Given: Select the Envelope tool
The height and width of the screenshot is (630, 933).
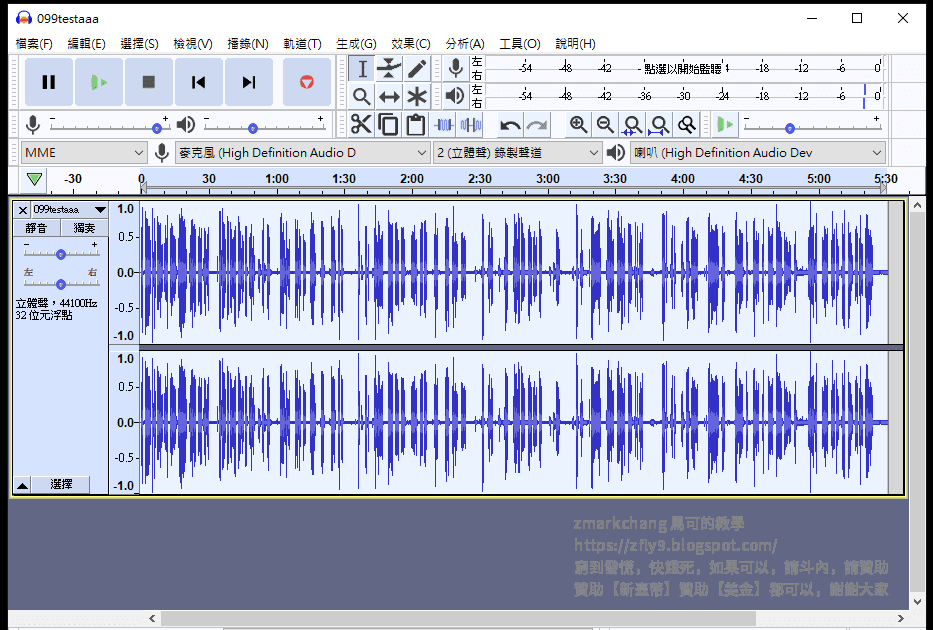Looking at the screenshot, I should [x=389, y=68].
